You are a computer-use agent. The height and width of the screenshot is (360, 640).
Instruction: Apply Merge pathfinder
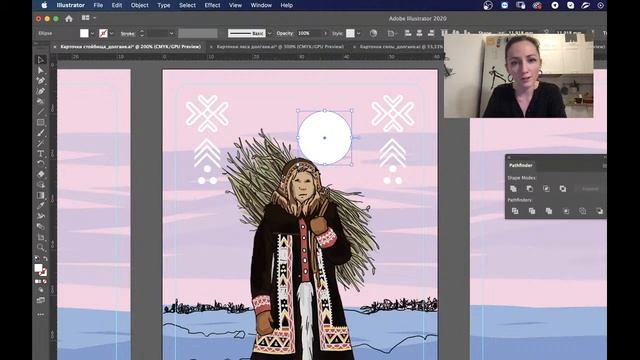pos(549,211)
